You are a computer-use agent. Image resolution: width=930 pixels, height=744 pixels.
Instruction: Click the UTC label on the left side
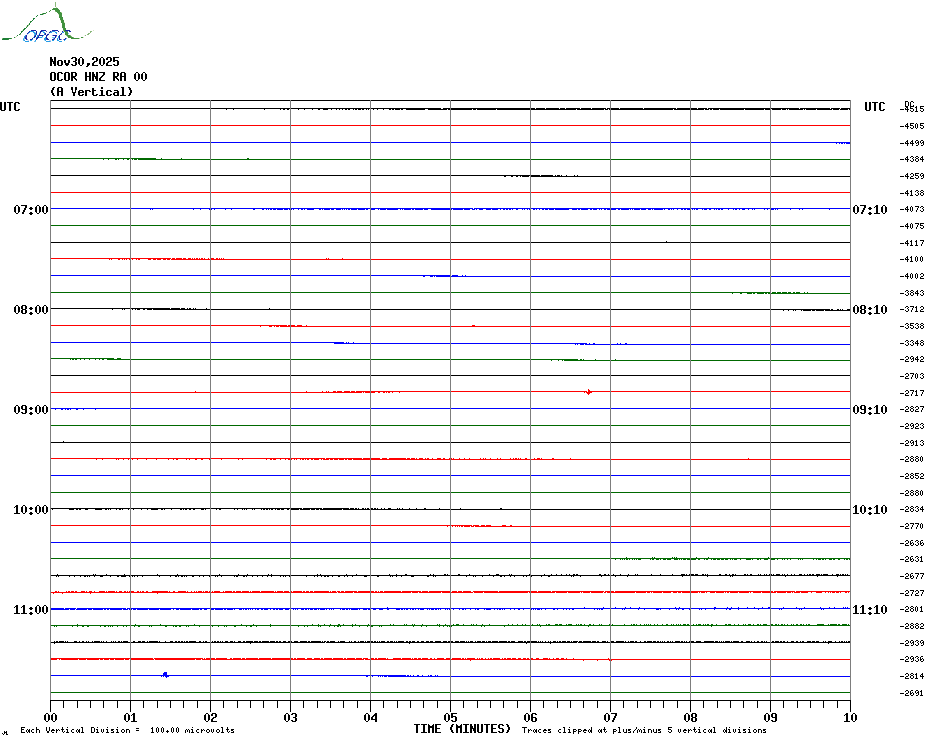(10, 107)
